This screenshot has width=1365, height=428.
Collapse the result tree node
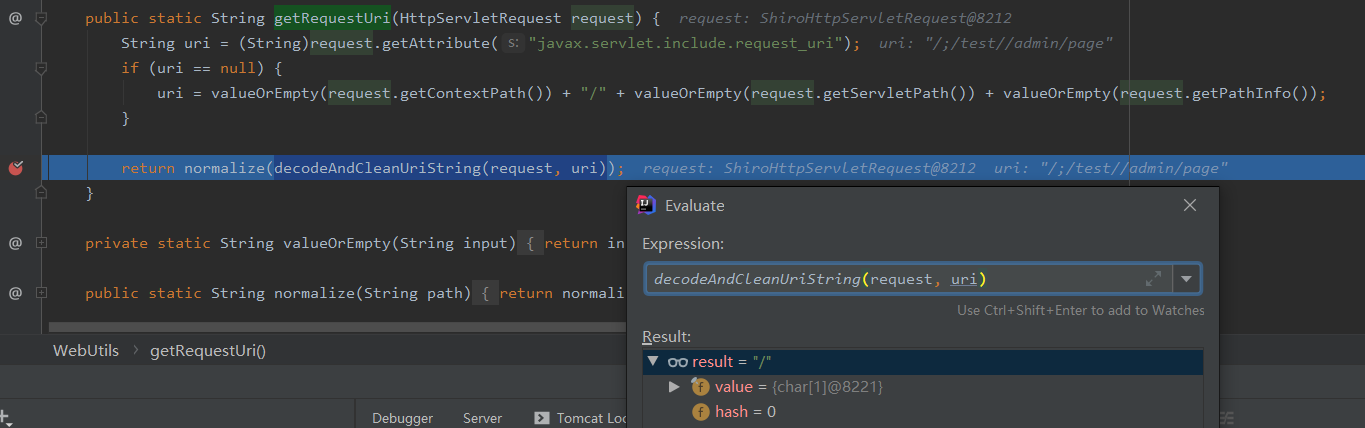(x=653, y=362)
